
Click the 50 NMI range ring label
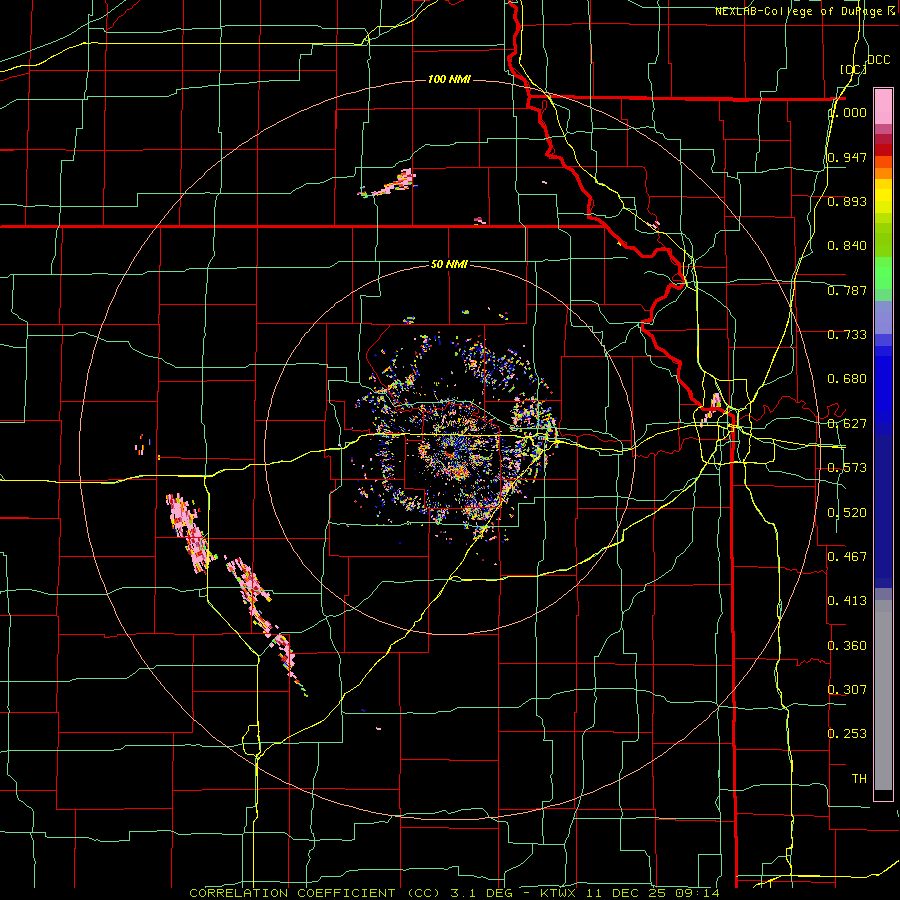click(449, 264)
